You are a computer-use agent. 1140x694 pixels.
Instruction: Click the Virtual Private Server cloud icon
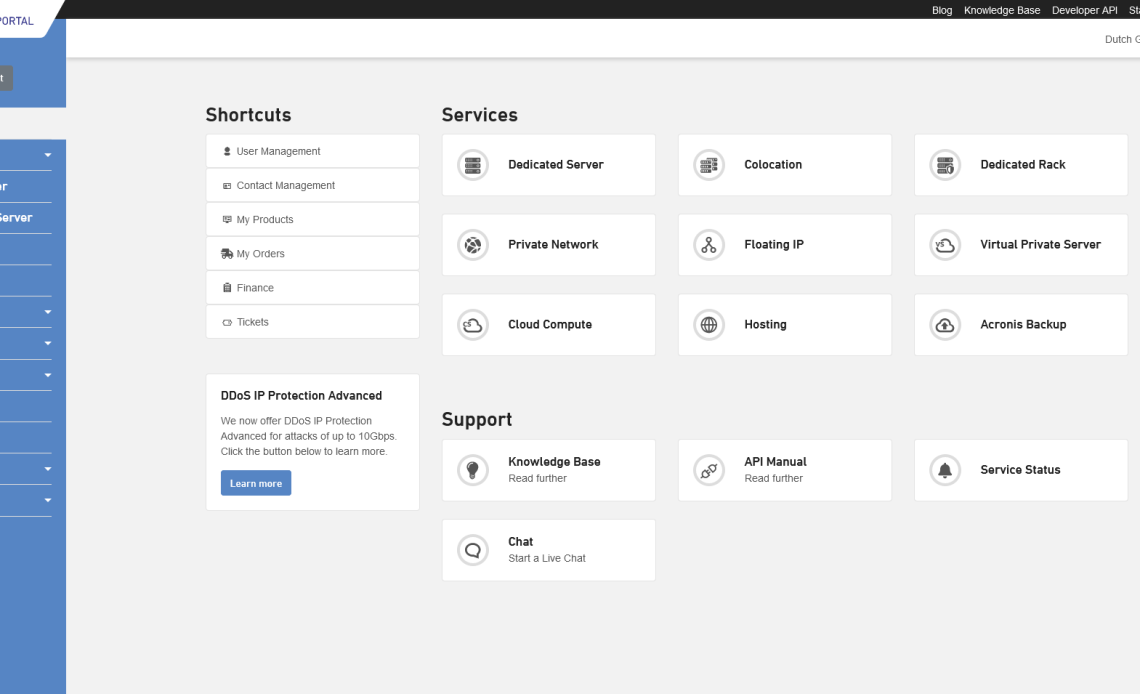coord(945,244)
